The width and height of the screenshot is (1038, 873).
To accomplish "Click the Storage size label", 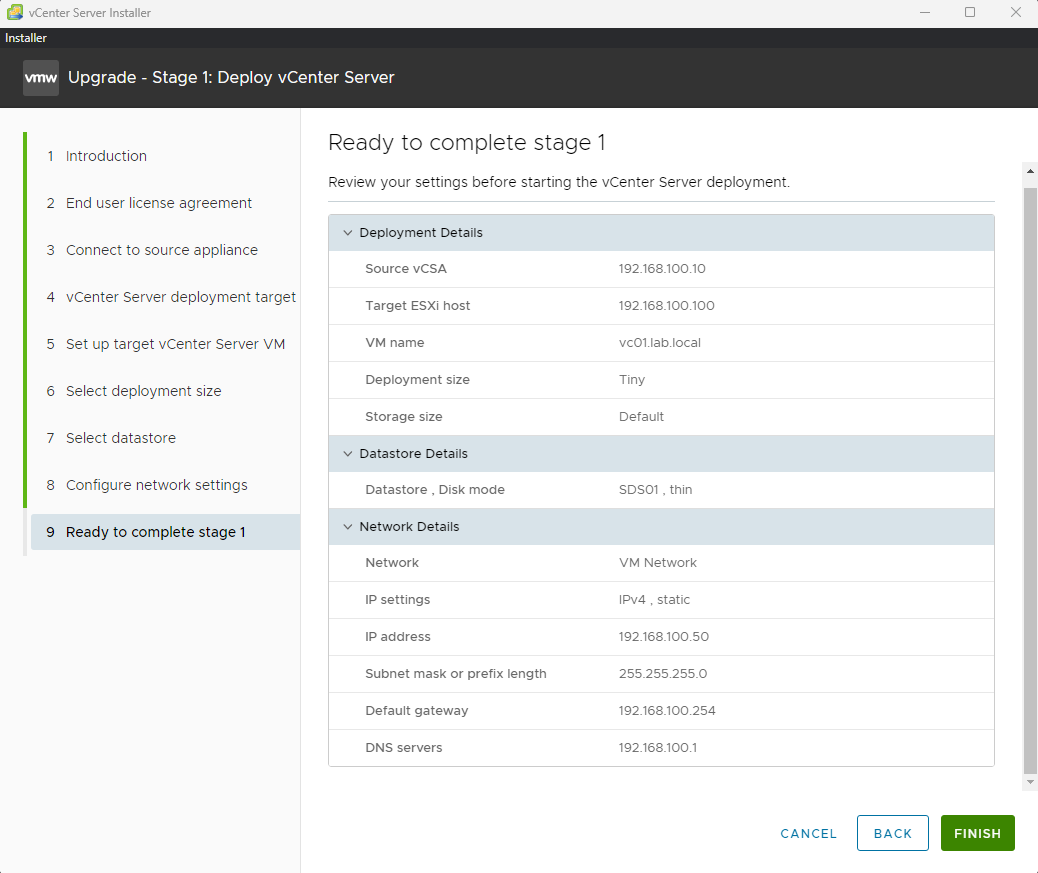I will click(x=404, y=417).
